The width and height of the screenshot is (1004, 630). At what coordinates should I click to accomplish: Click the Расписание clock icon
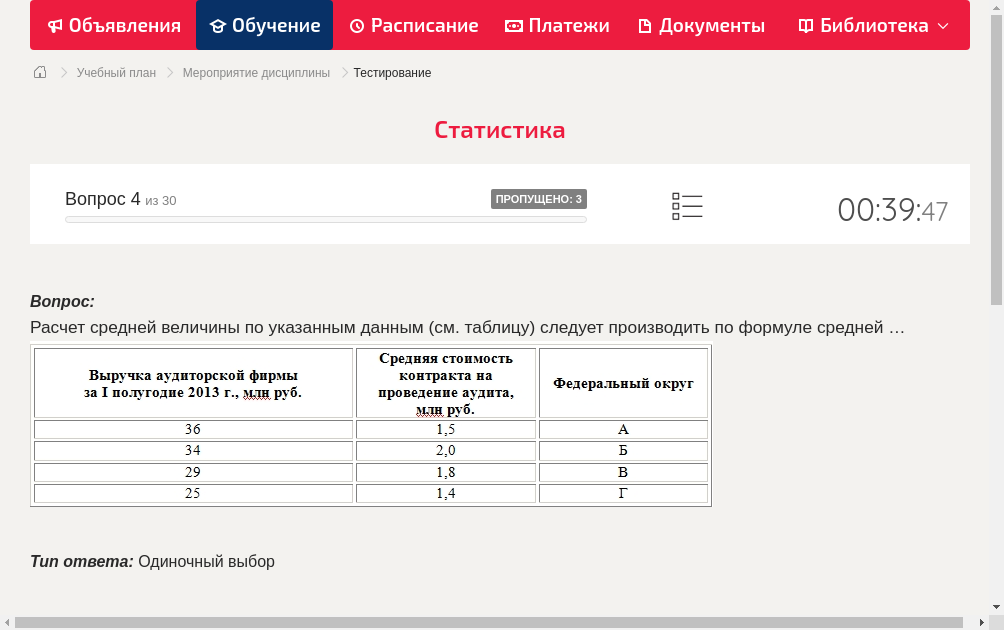point(357,25)
